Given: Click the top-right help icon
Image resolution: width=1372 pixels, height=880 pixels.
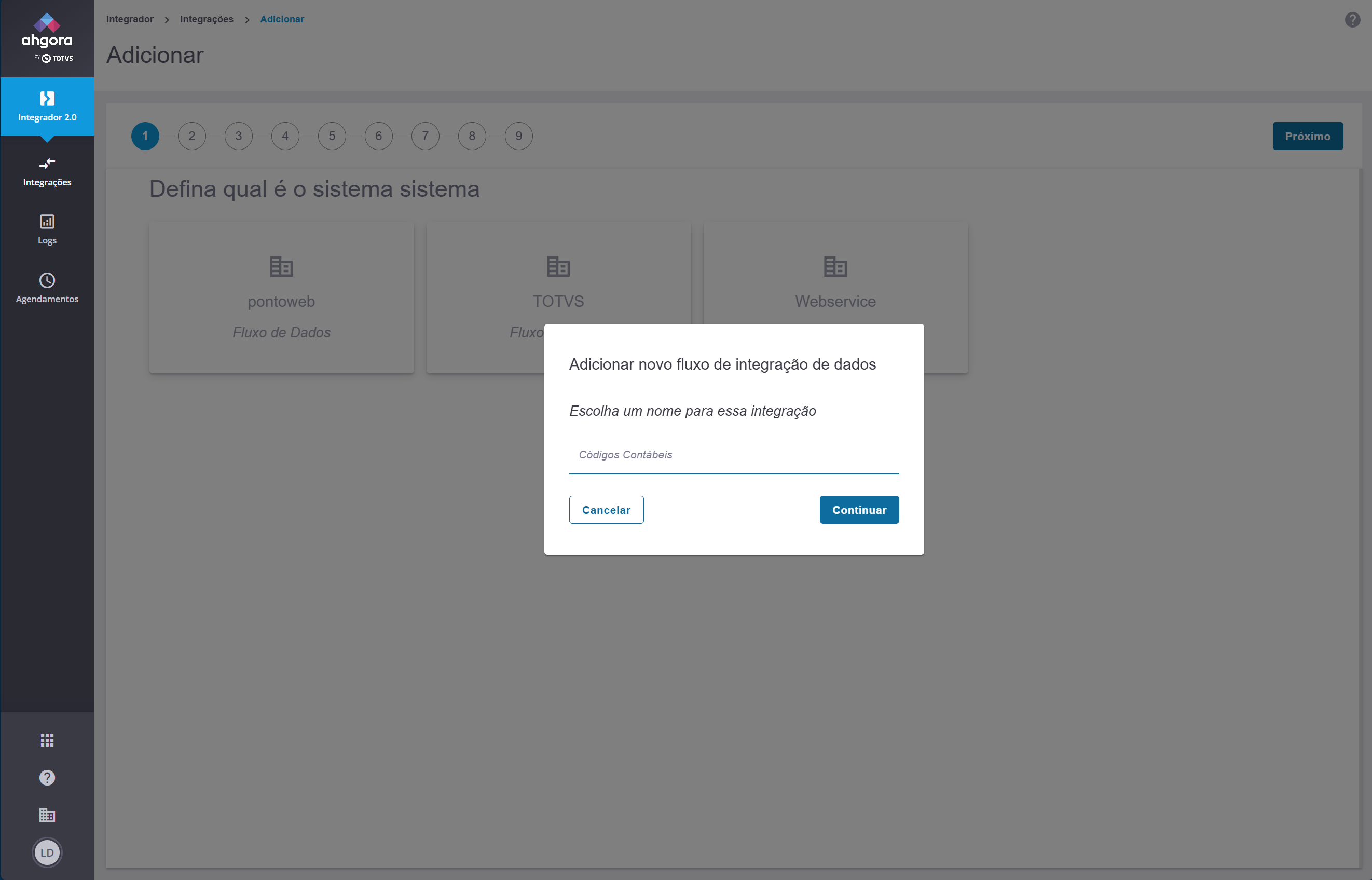Looking at the screenshot, I should [x=1352, y=20].
